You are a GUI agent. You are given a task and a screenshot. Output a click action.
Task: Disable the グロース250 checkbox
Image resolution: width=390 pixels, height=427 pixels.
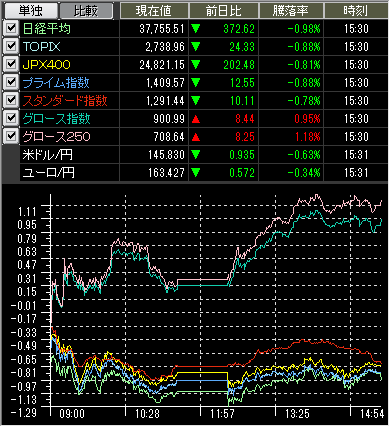(x=11, y=136)
